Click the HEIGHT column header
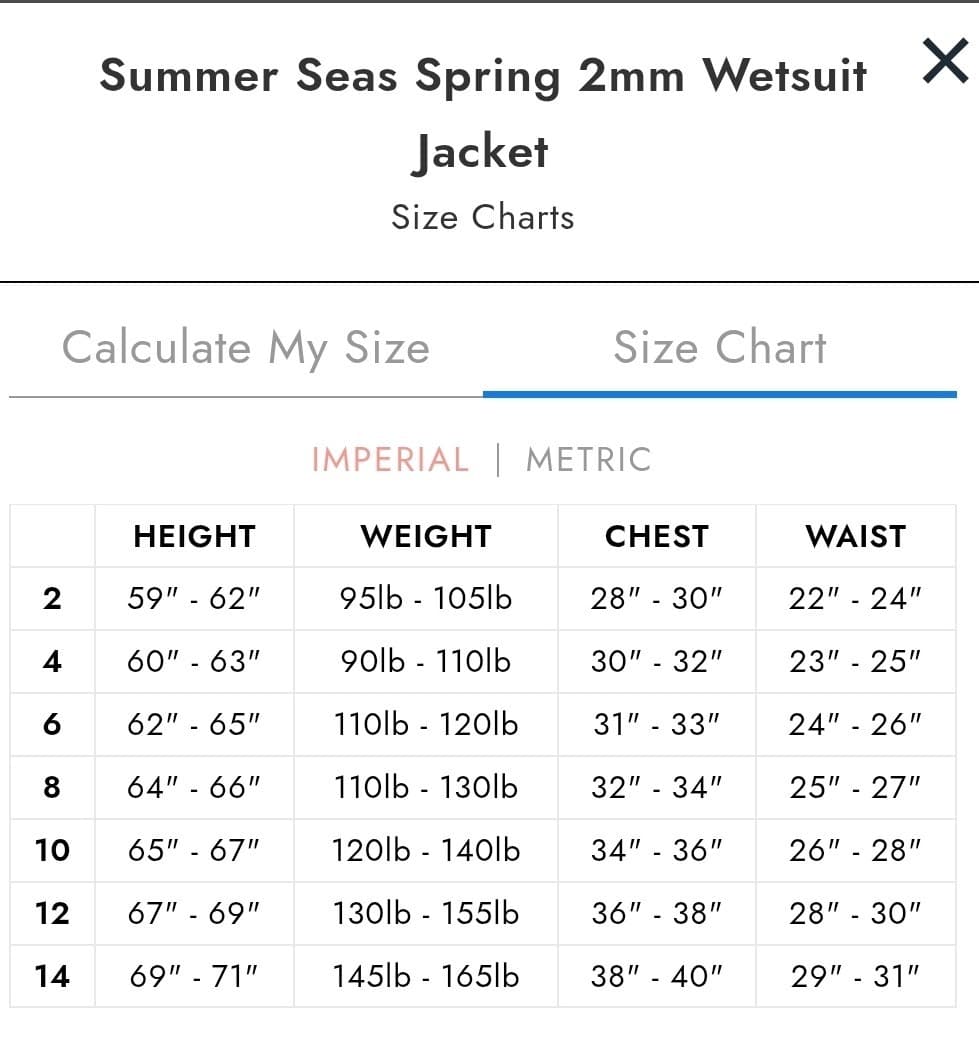Screen dimensions: 979x1042 [x=194, y=536]
